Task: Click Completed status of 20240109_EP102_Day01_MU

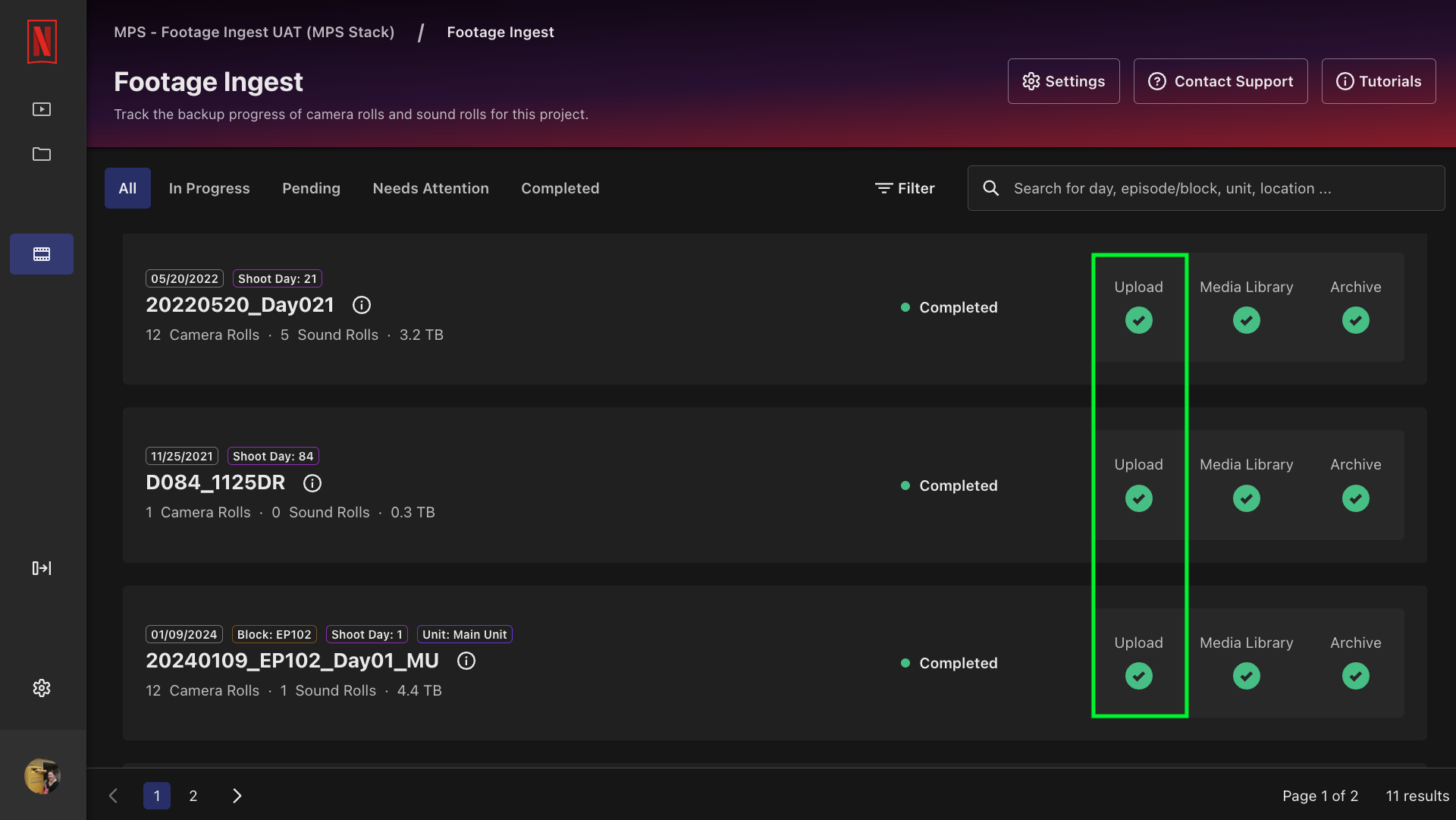Action: click(x=949, y=663)
